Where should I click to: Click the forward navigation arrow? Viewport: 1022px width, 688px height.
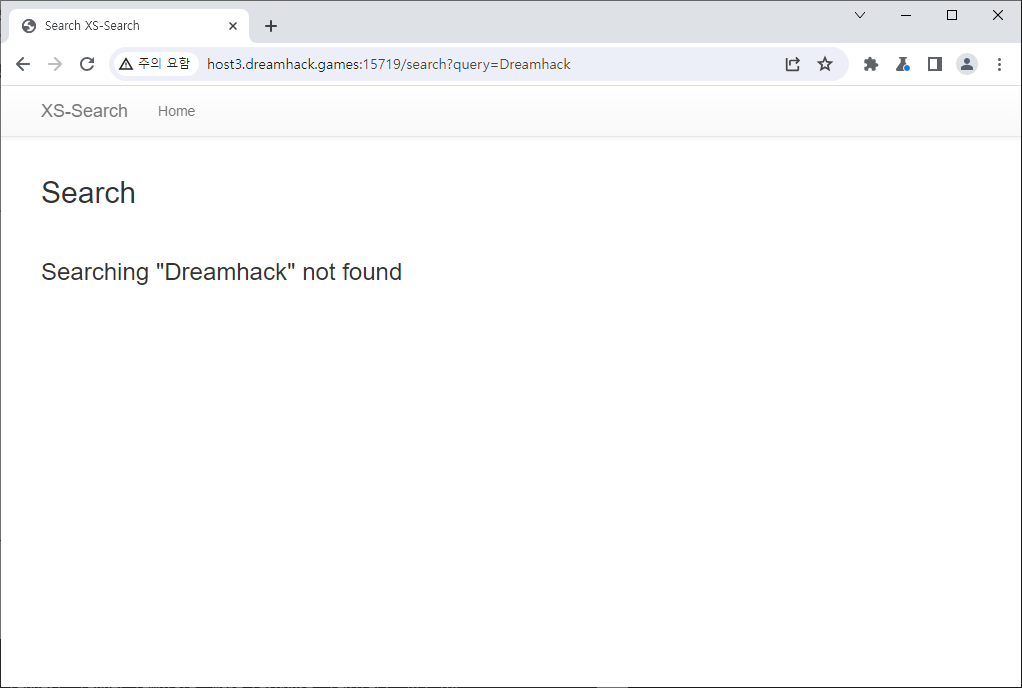(x=55, y=64)
